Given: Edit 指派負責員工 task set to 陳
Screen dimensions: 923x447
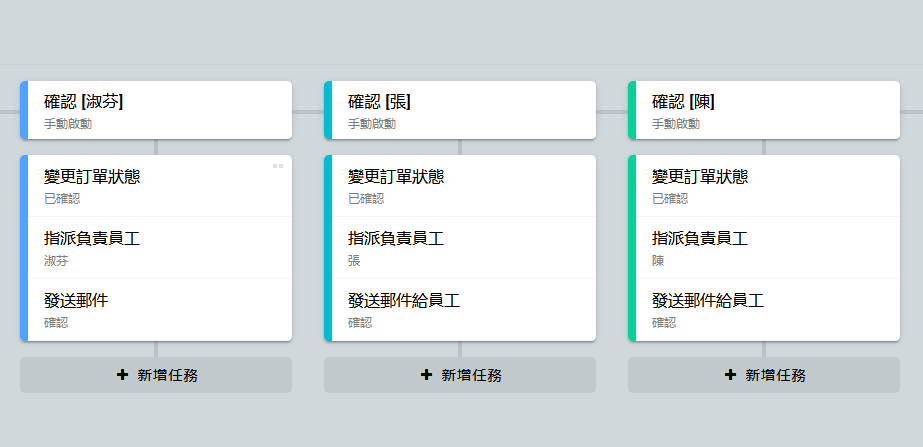Looking at the screenshot, I should [766, 248].
